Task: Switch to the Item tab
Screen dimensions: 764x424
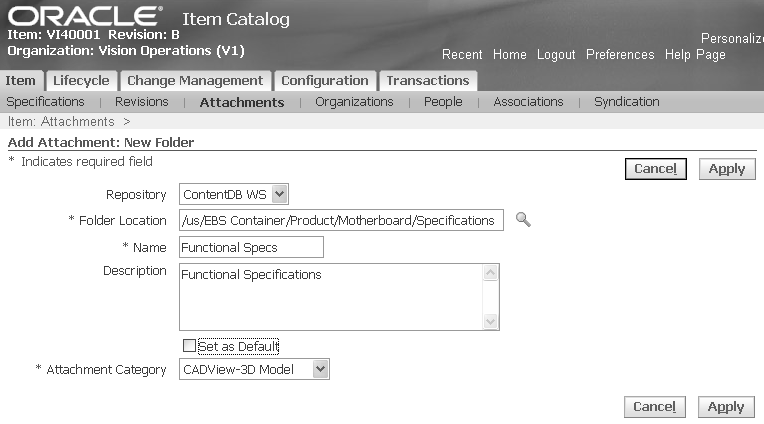Action: pyautogui.click(x=20, y=81)
